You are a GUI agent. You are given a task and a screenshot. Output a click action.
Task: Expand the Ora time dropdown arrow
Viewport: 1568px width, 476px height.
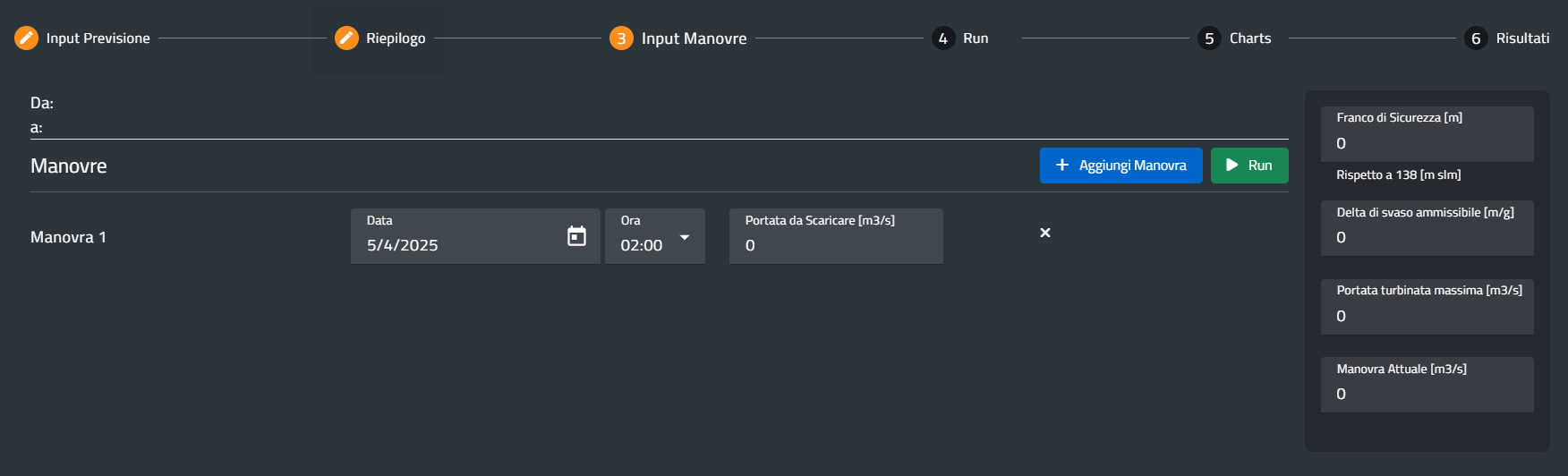pyautogui.click(x=685, y=237)
